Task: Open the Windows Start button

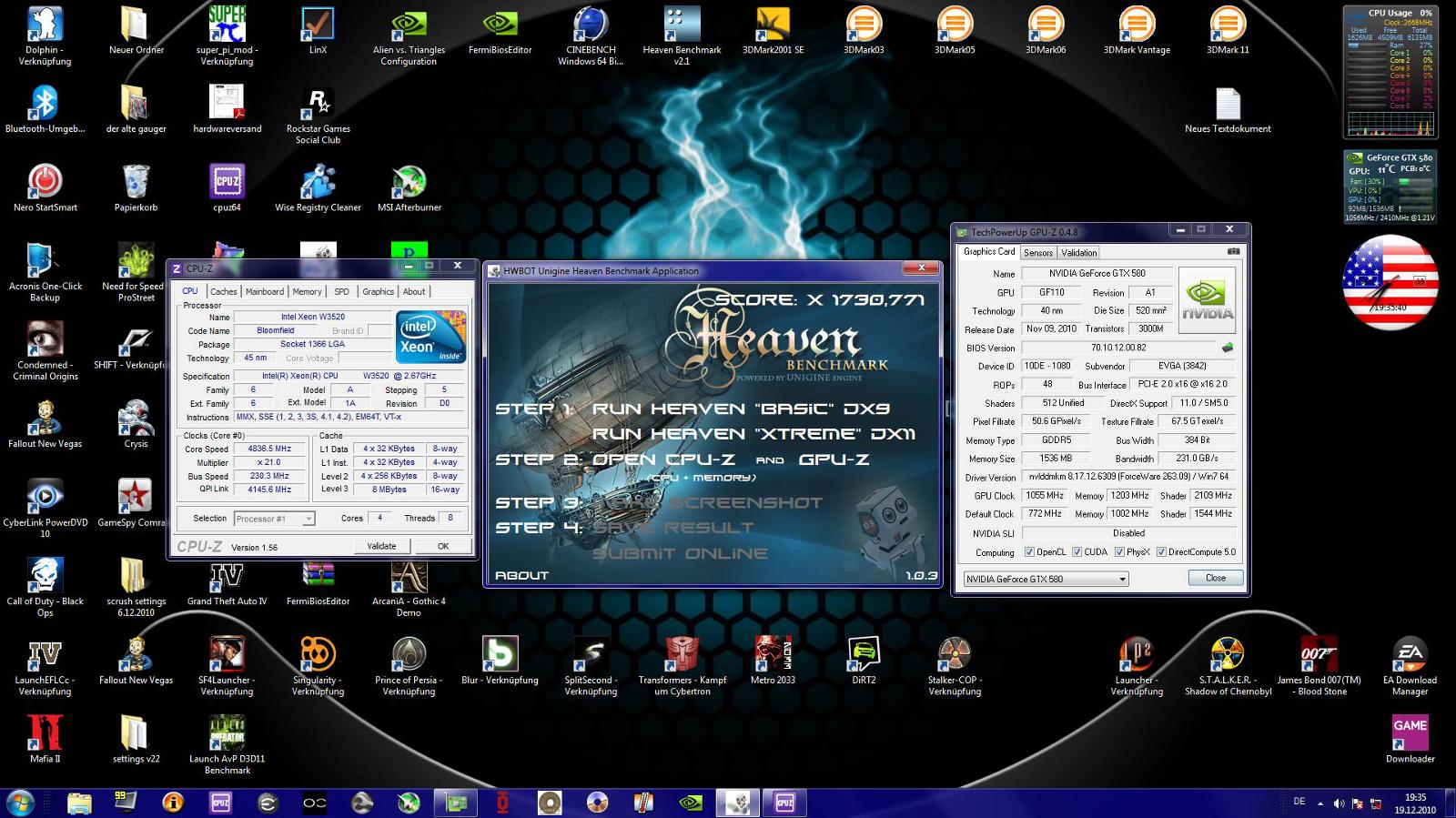Action: (20, 803)
